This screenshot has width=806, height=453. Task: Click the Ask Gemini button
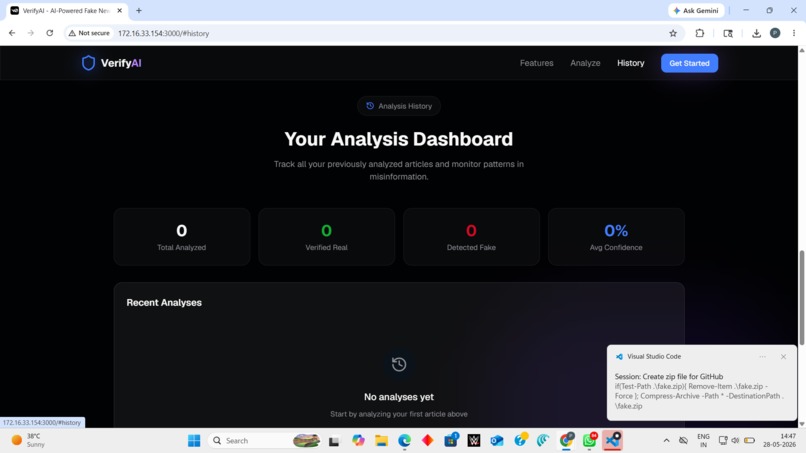pos(696,10)
